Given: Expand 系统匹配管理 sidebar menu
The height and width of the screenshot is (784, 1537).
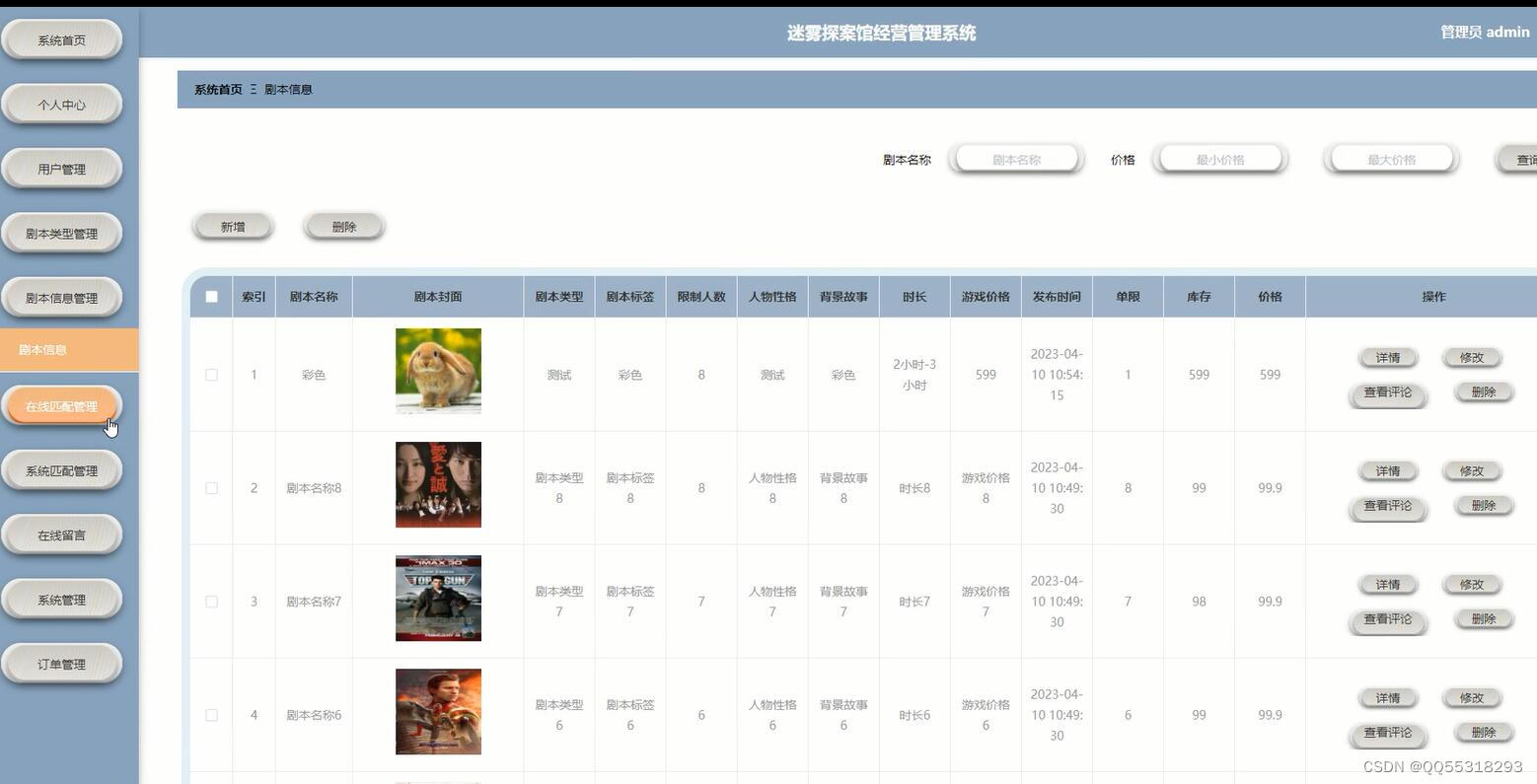Looking at the screenshot, I should [61, 470].
